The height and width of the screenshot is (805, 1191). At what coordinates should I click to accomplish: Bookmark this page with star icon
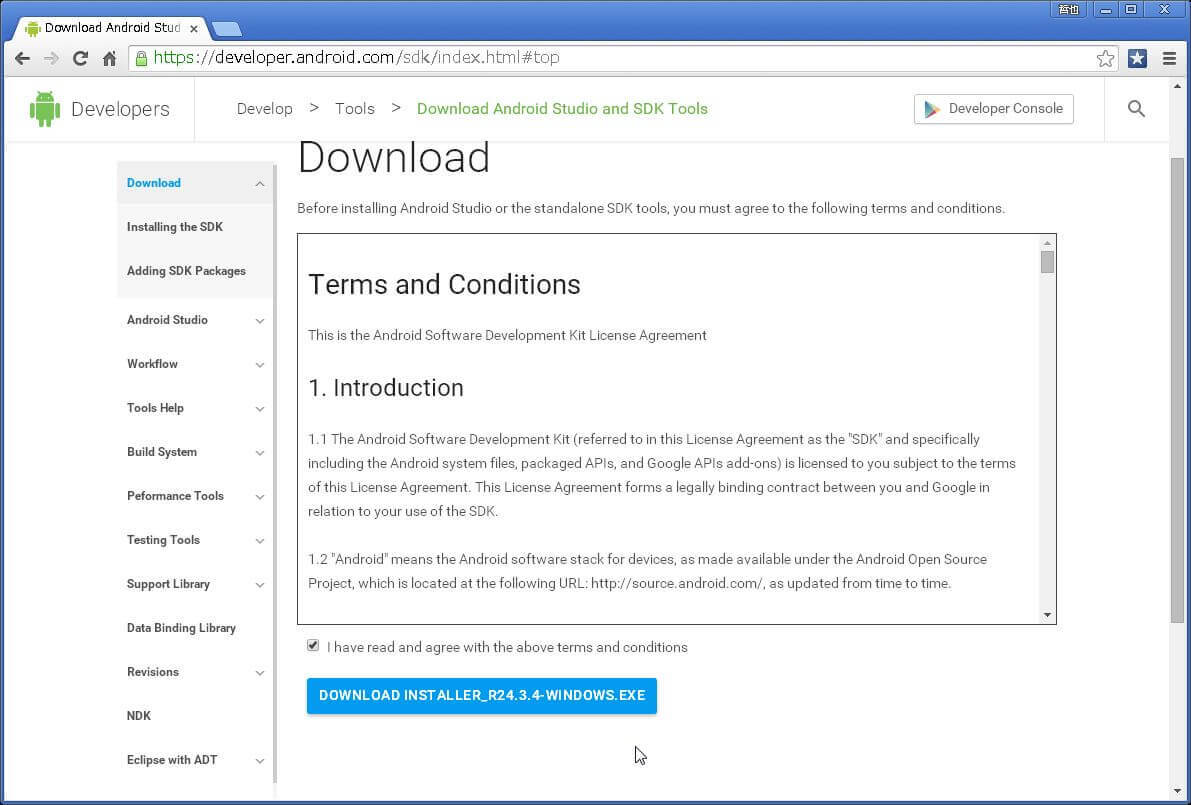[x=1105, y=58]
